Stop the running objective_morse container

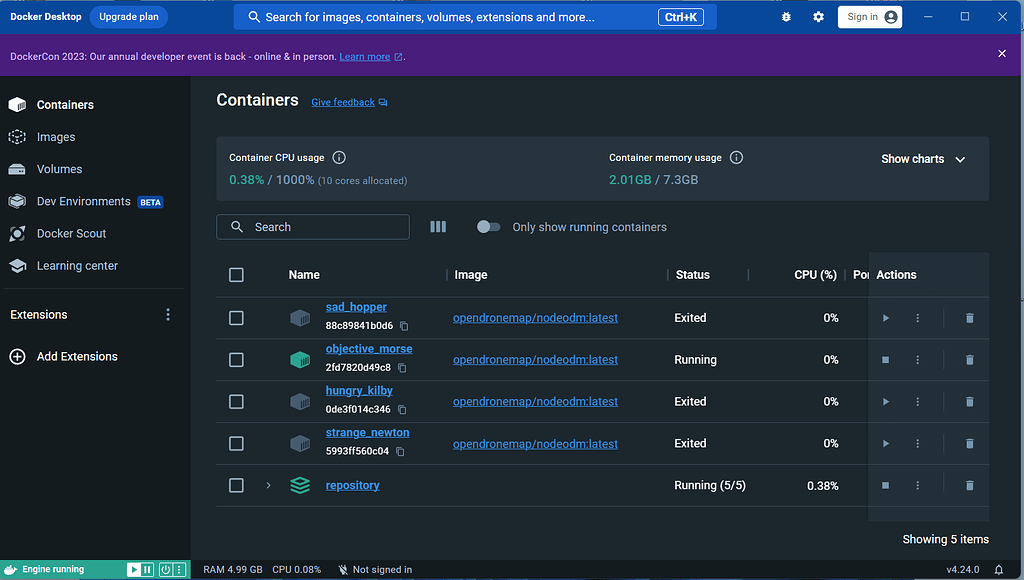pos(885,359)
